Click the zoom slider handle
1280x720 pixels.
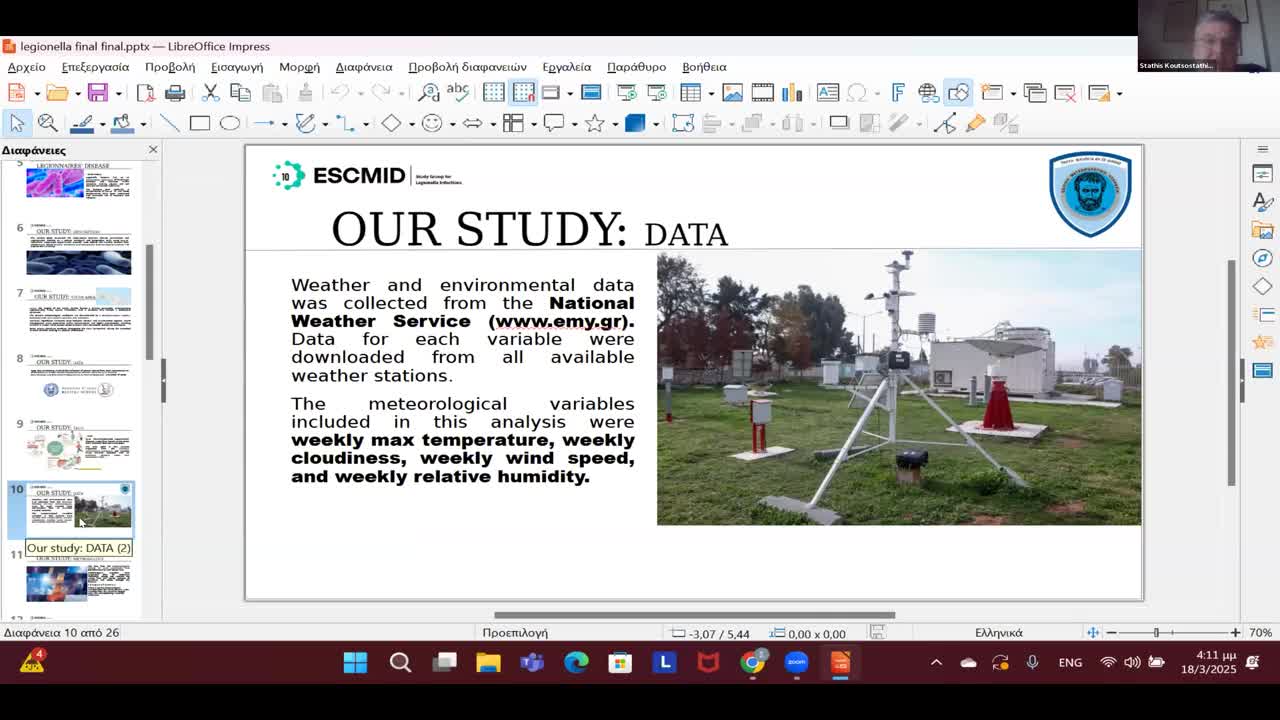1156,633
